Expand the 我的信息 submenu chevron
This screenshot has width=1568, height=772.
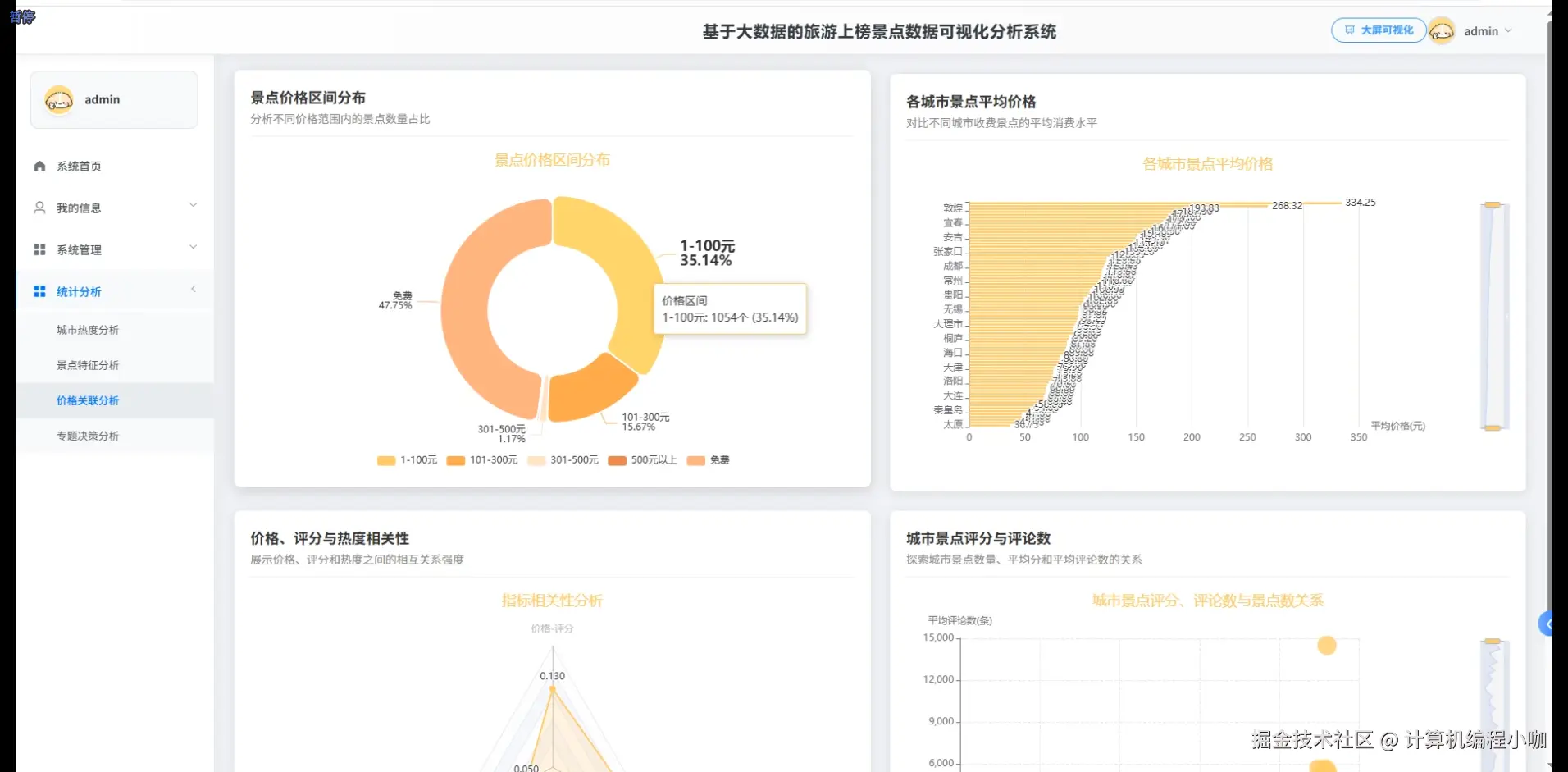click(x=194, y=205)
